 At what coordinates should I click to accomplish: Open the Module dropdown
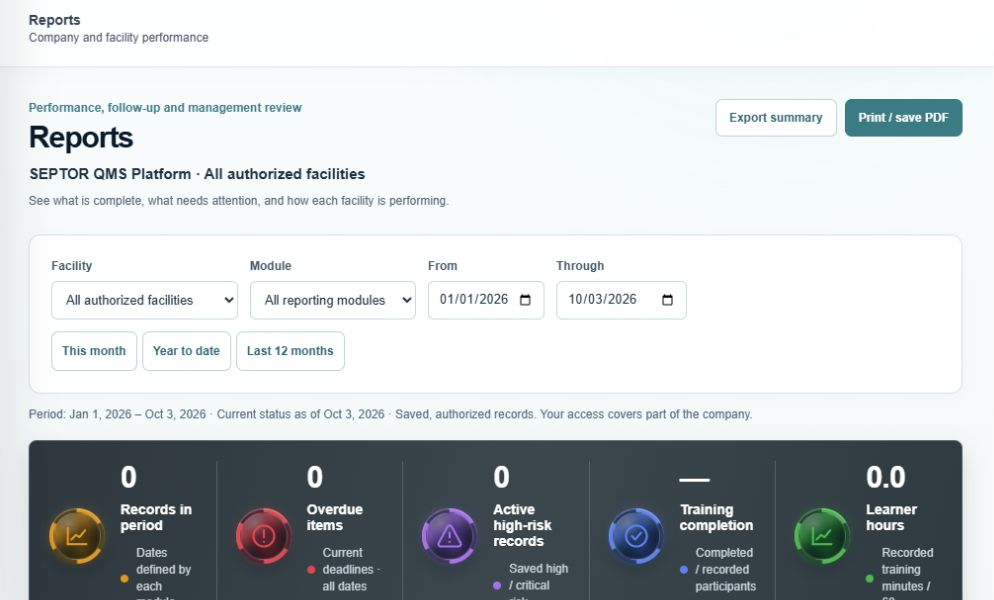click(333, 300)
